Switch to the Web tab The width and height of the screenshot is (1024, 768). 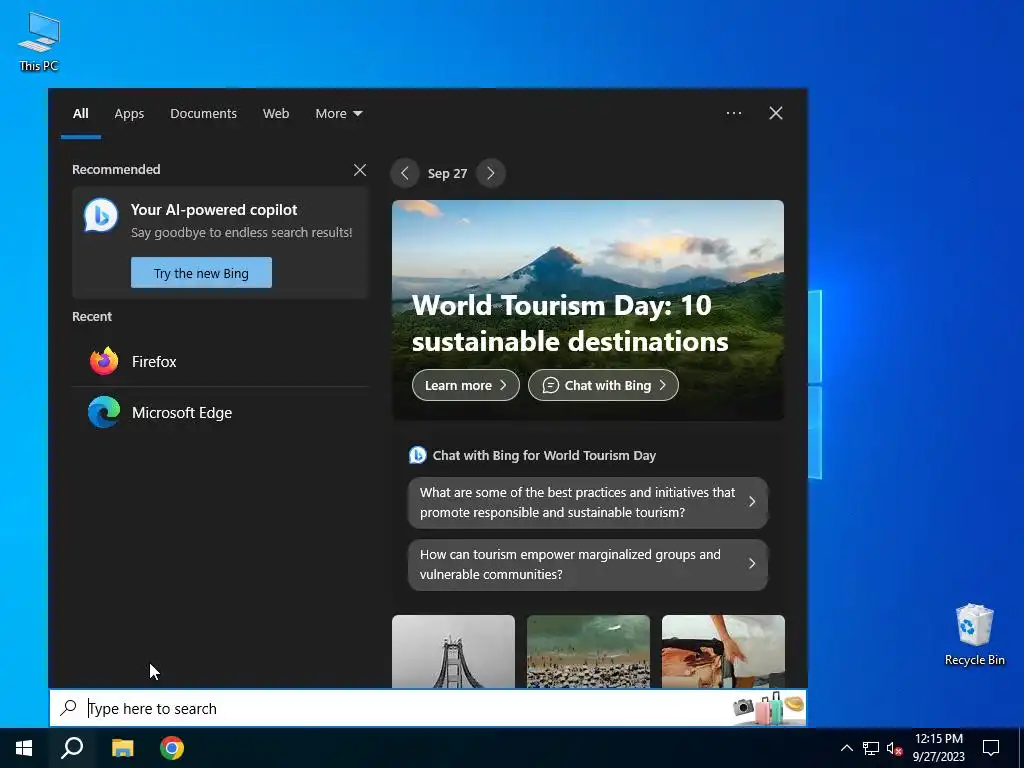[x=276, y=114]
